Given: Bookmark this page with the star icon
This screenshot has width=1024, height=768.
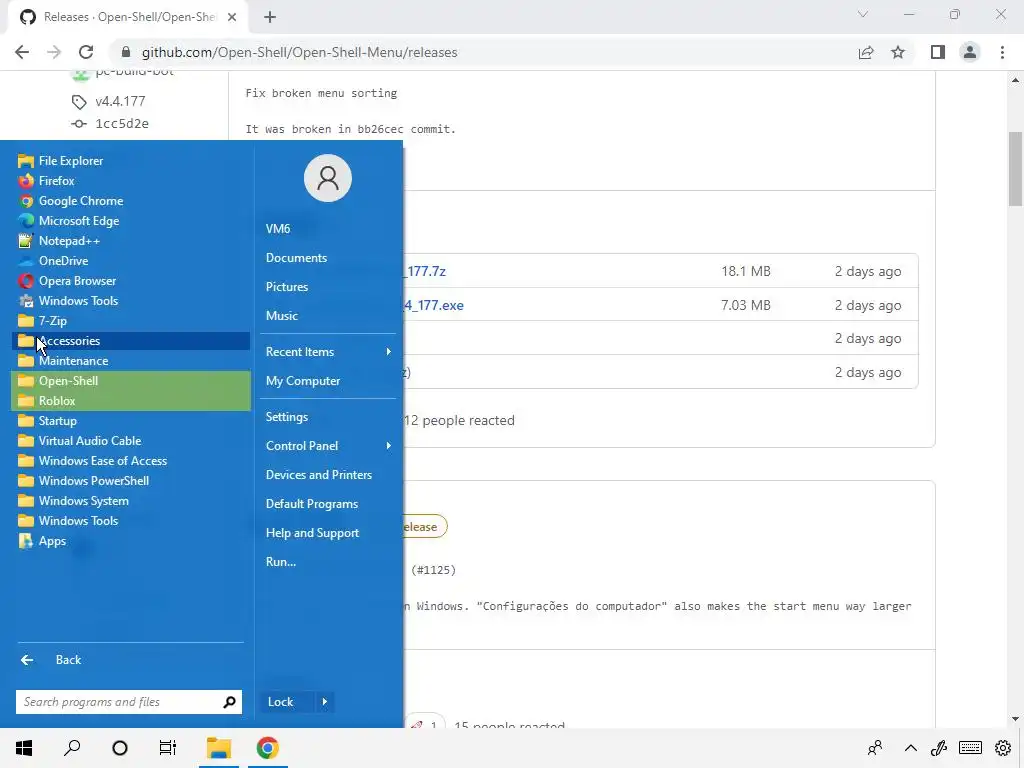Looking at the screenshot, I should (898, 52).
